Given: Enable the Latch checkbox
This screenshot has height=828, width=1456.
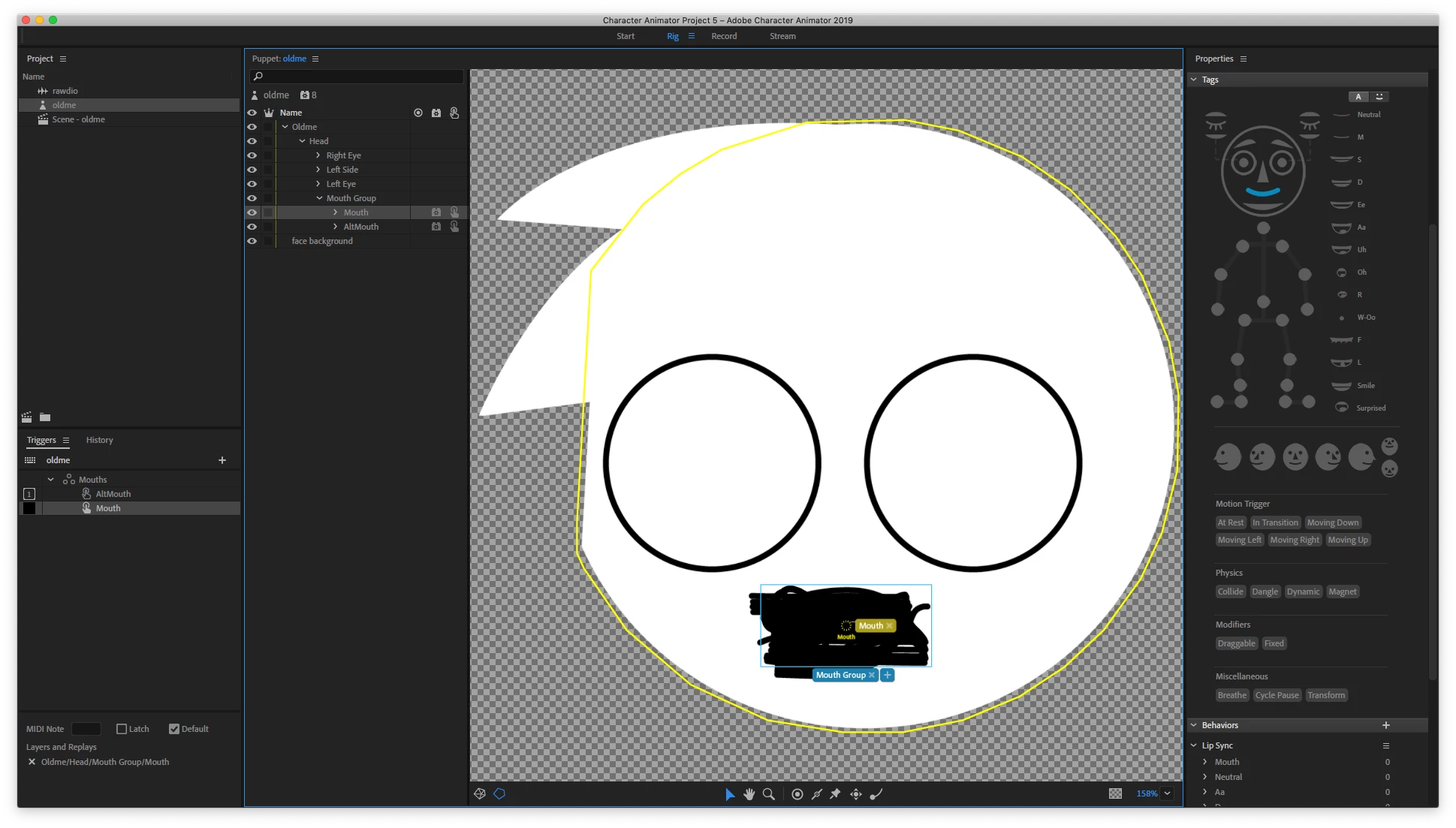Looking at the screenshot, I should pyautogui.click(x=122, y=729).
